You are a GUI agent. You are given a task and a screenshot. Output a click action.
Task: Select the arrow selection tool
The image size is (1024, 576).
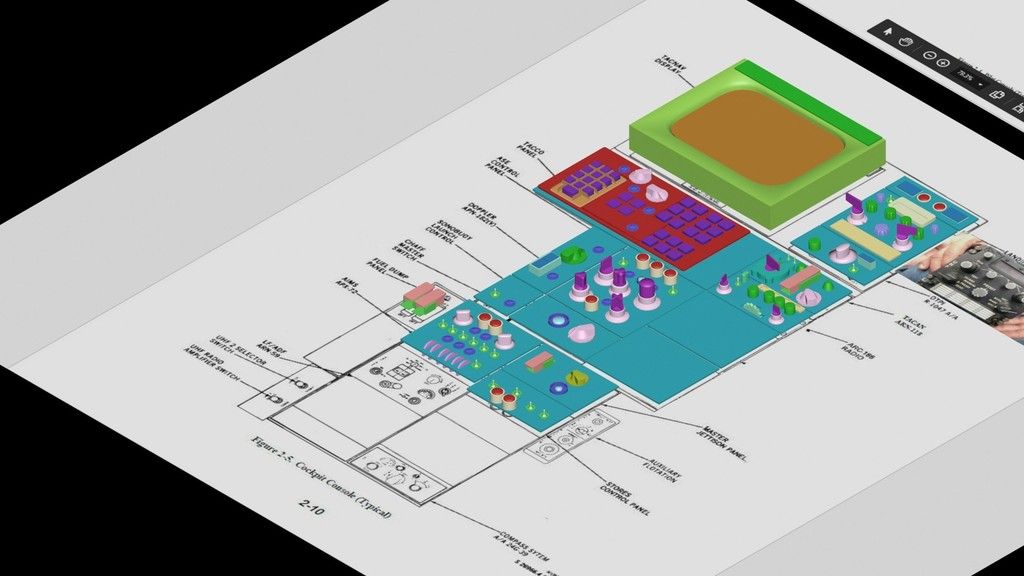(x=887, y=32)
